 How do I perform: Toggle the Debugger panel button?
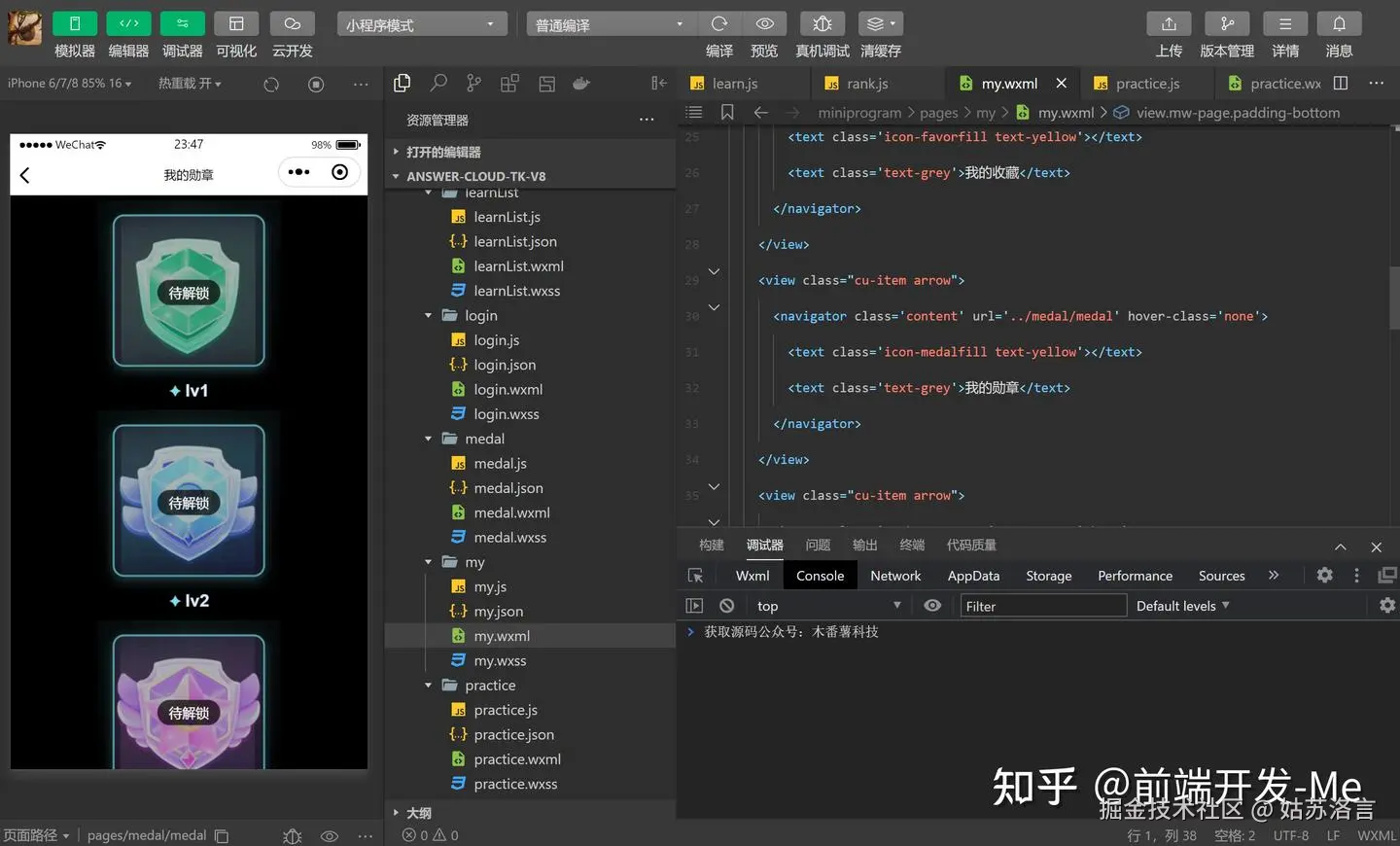click(182, 24)
